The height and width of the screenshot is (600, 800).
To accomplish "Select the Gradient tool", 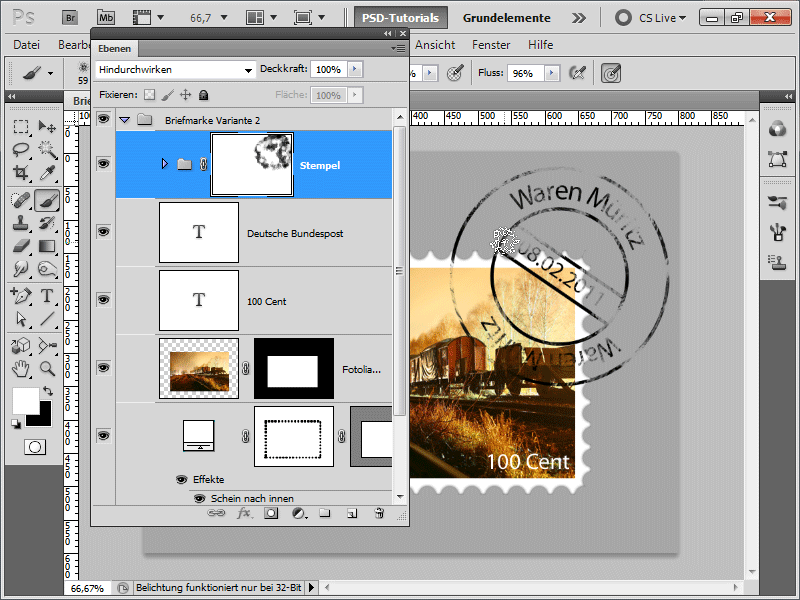I will pos(47,246).
